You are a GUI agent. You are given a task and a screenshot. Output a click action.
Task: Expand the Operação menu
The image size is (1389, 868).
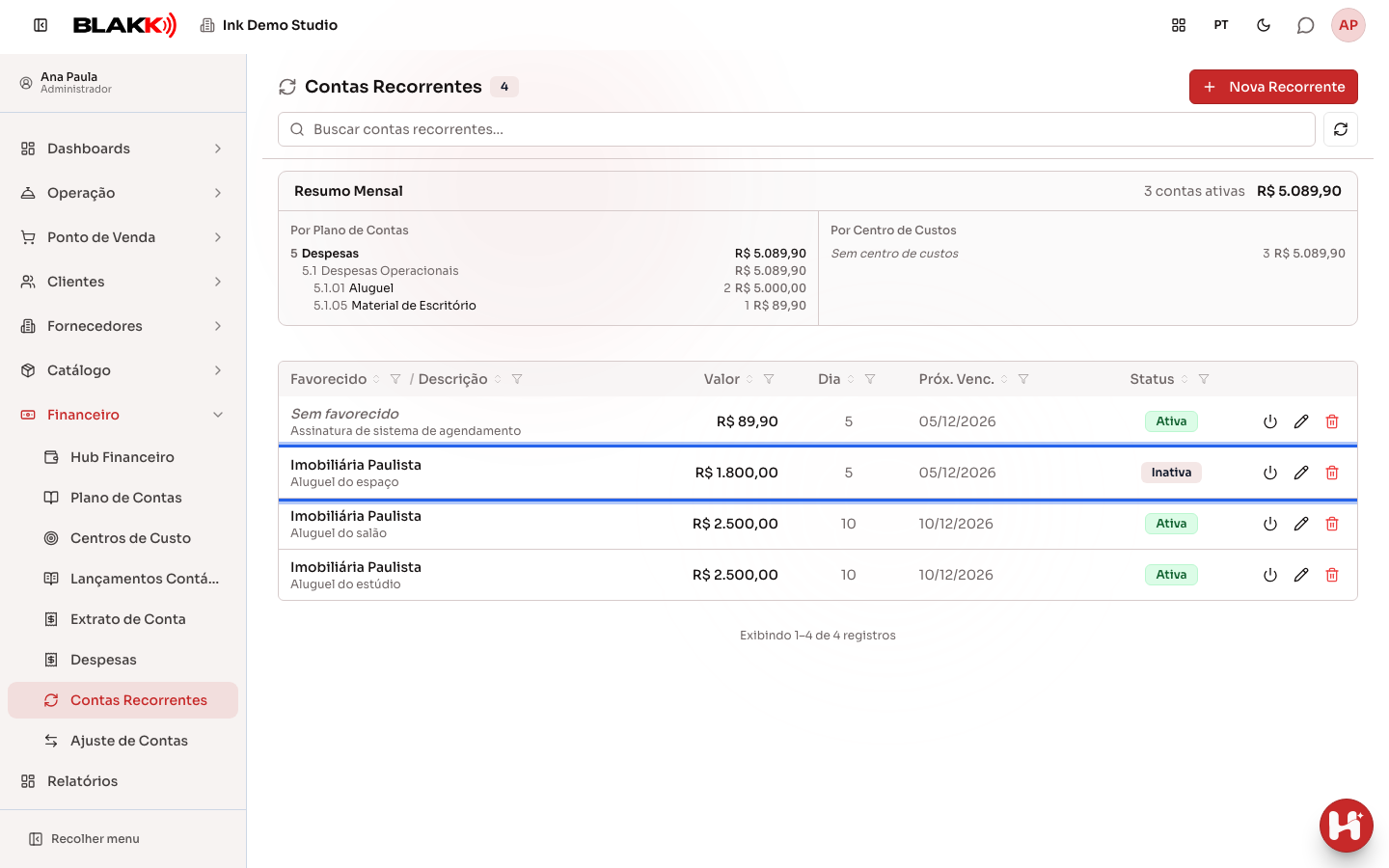[x=123, y=193]
